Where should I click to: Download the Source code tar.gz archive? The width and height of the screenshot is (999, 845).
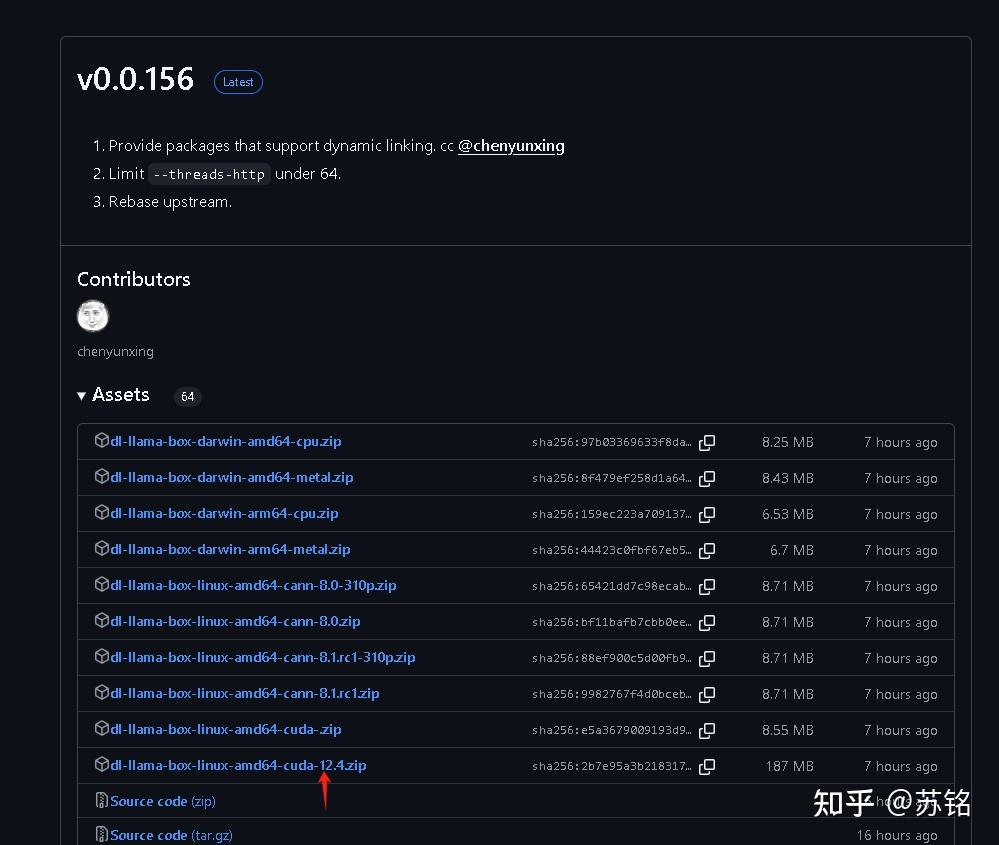163,834
